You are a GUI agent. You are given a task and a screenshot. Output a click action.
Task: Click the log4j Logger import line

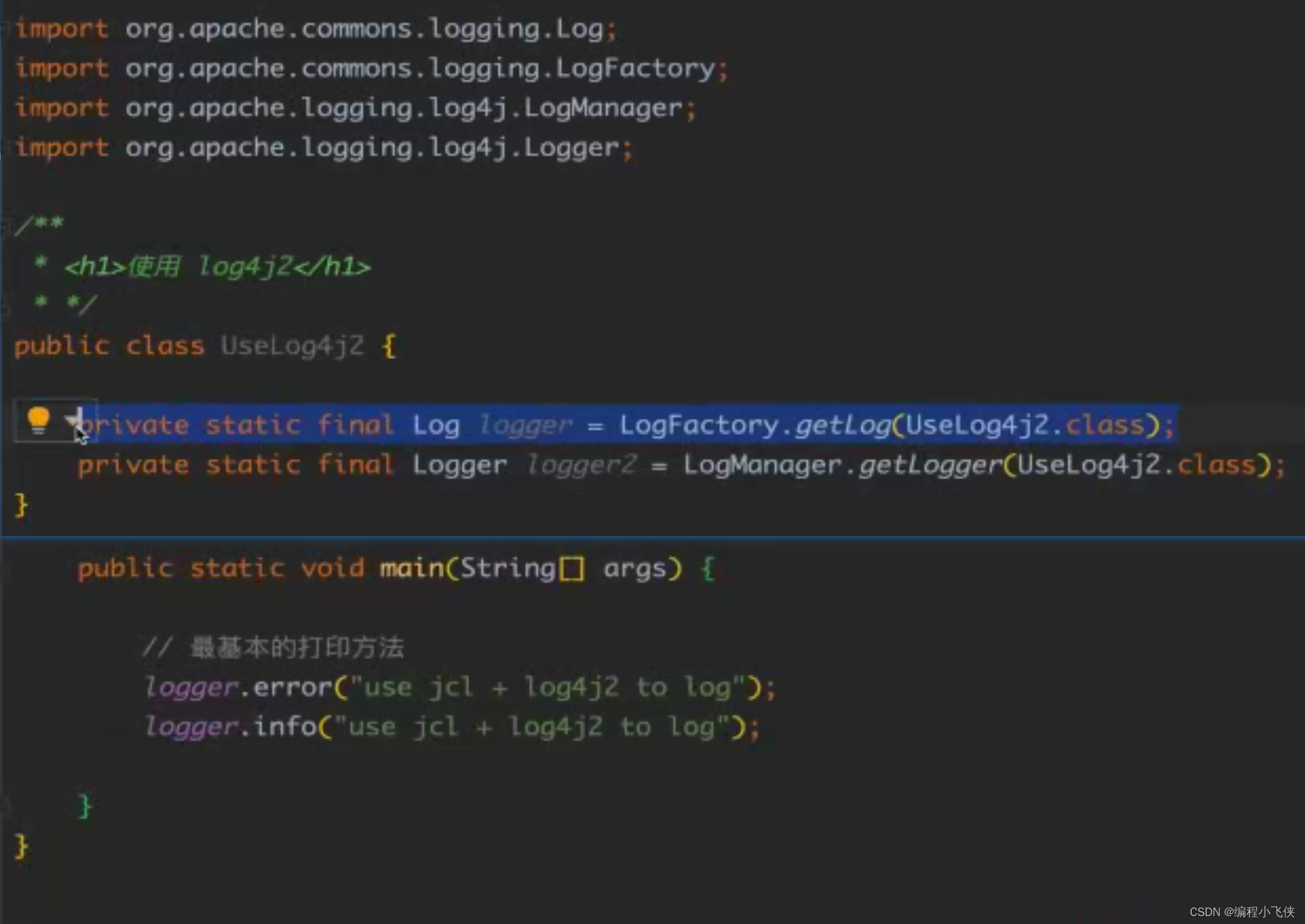point(324,148)
